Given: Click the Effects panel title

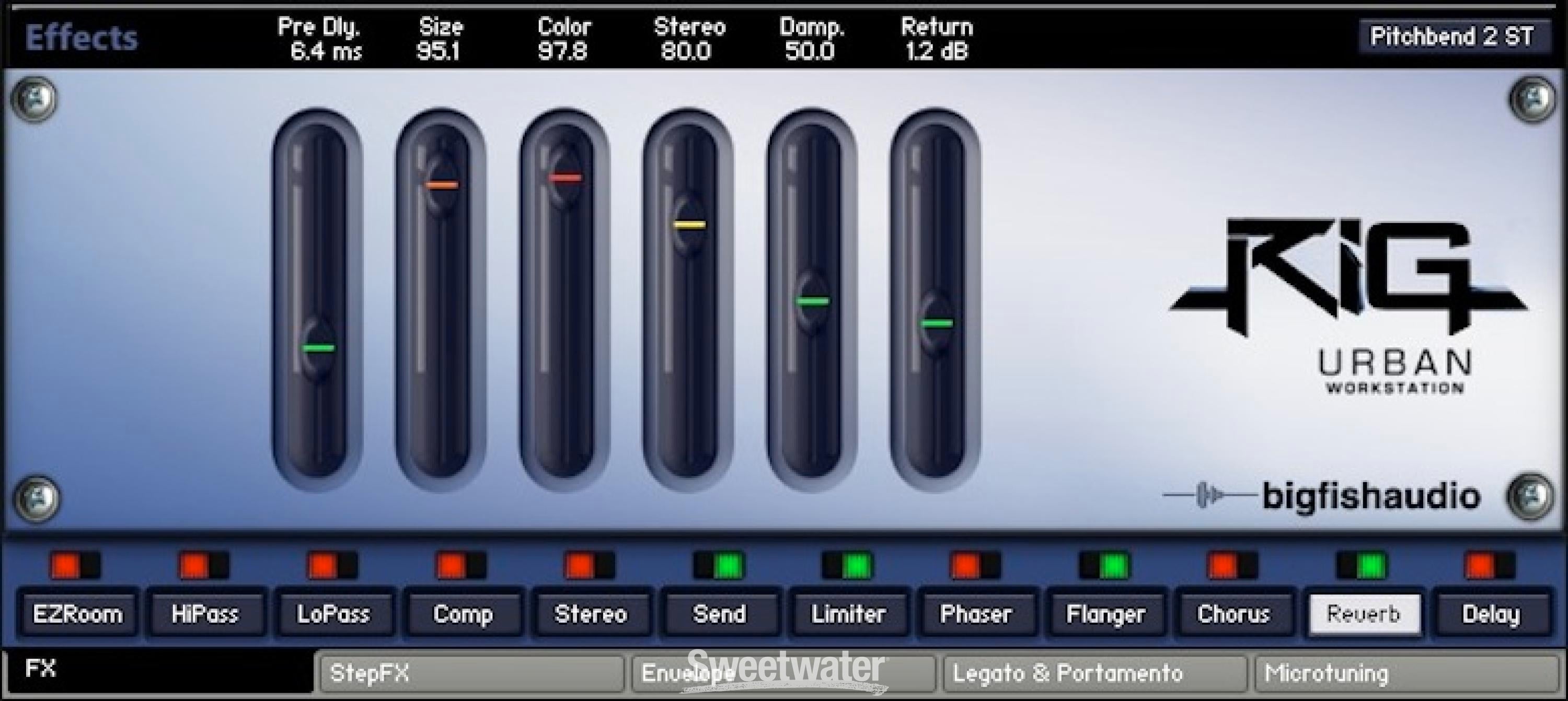Looking at the screenshot, I should tap(82, 38).
